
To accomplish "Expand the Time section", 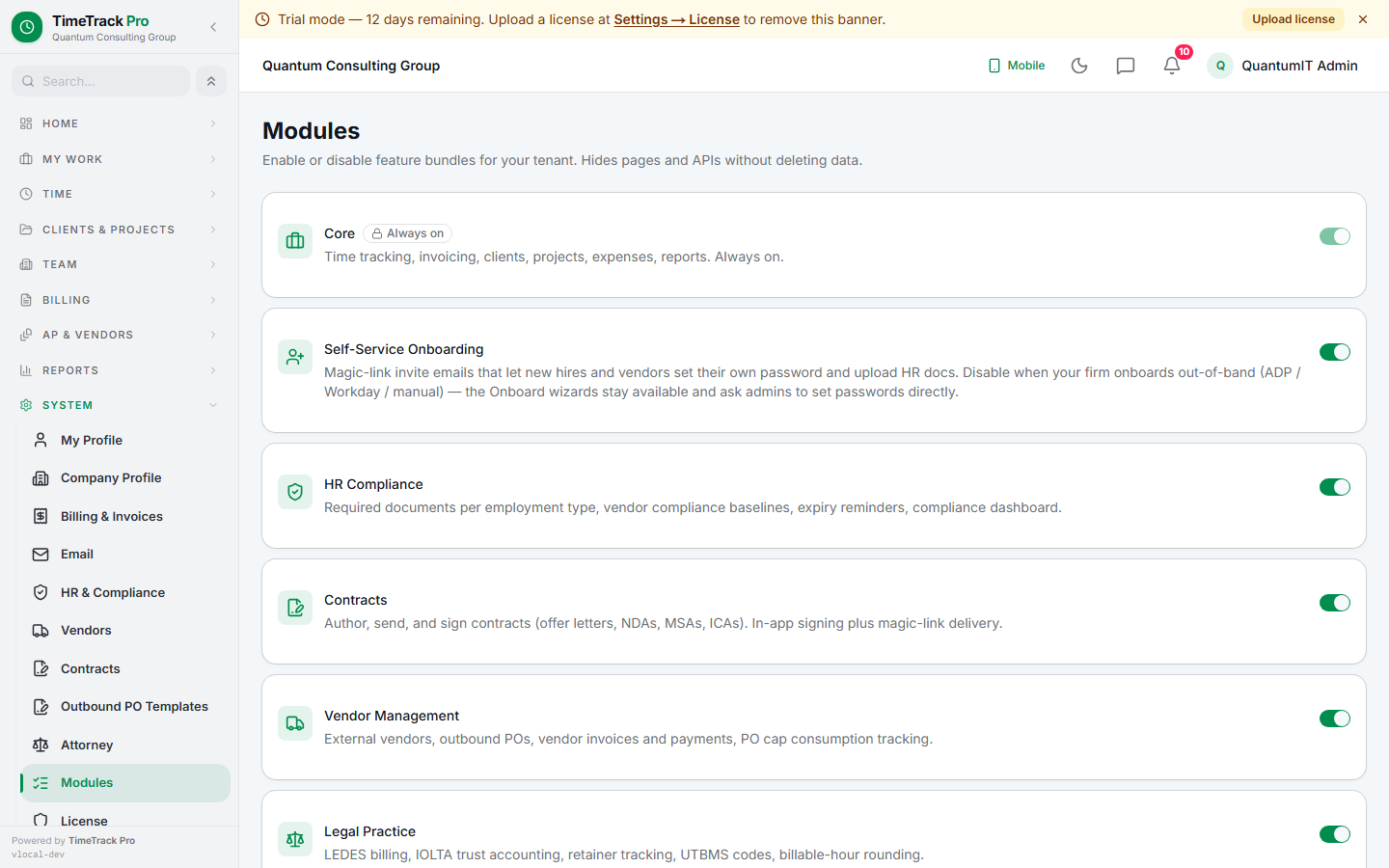I will click(x=119, y=194).
